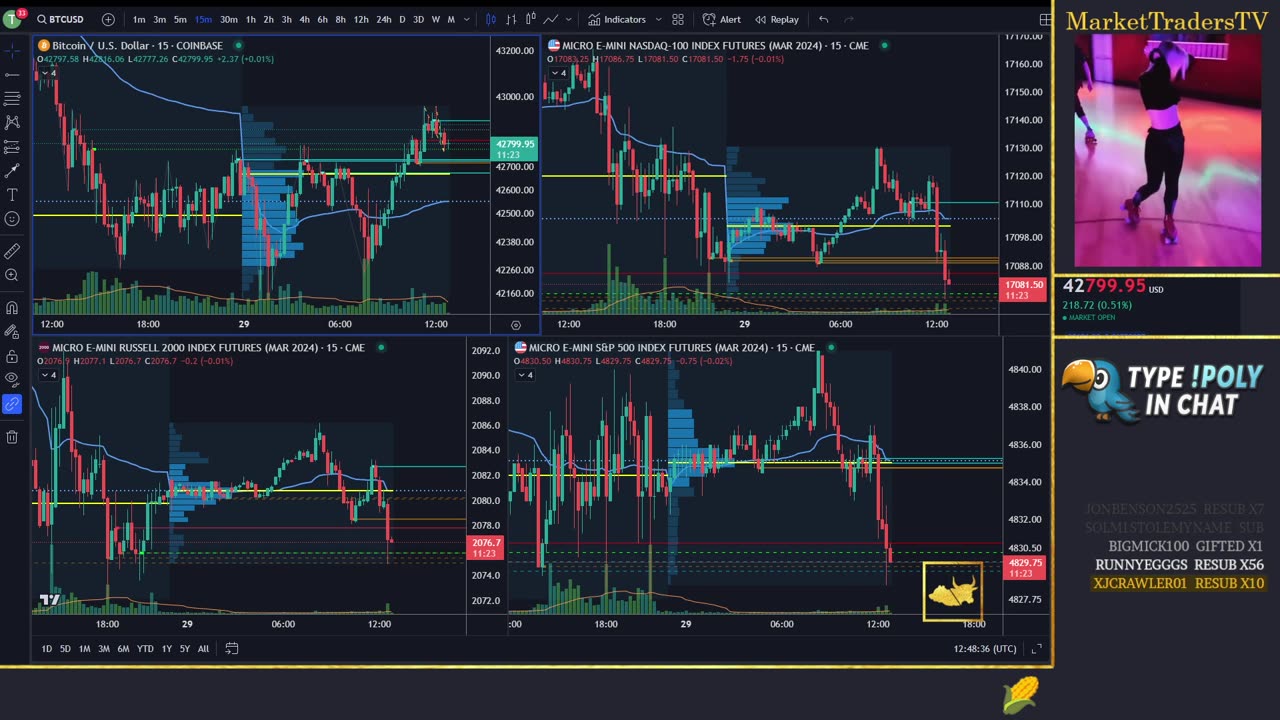Select the D daily timeframe
The height and width of the screenshot is (720, 1280).
(x=403, y=19)
